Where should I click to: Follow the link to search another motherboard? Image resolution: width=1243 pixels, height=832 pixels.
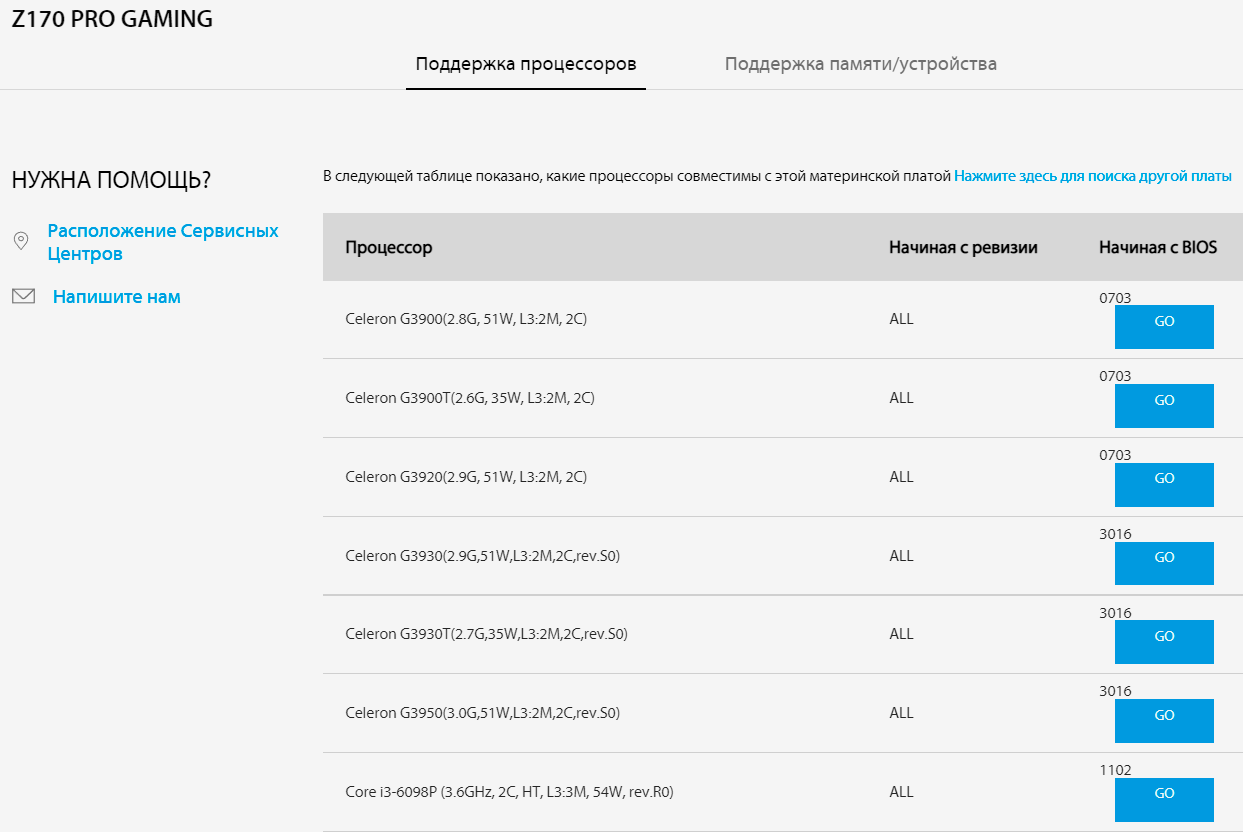click(x=1093, y=176)
